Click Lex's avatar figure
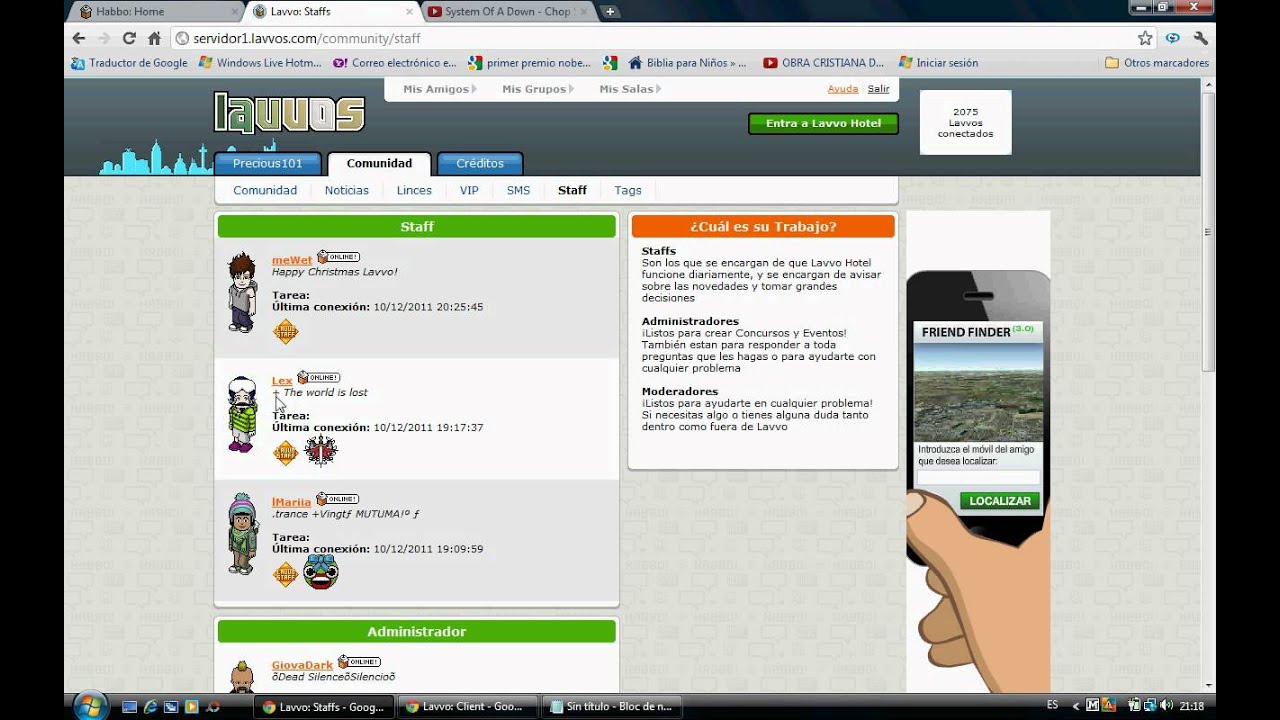 pyautogui.click(x=242, y=415)
